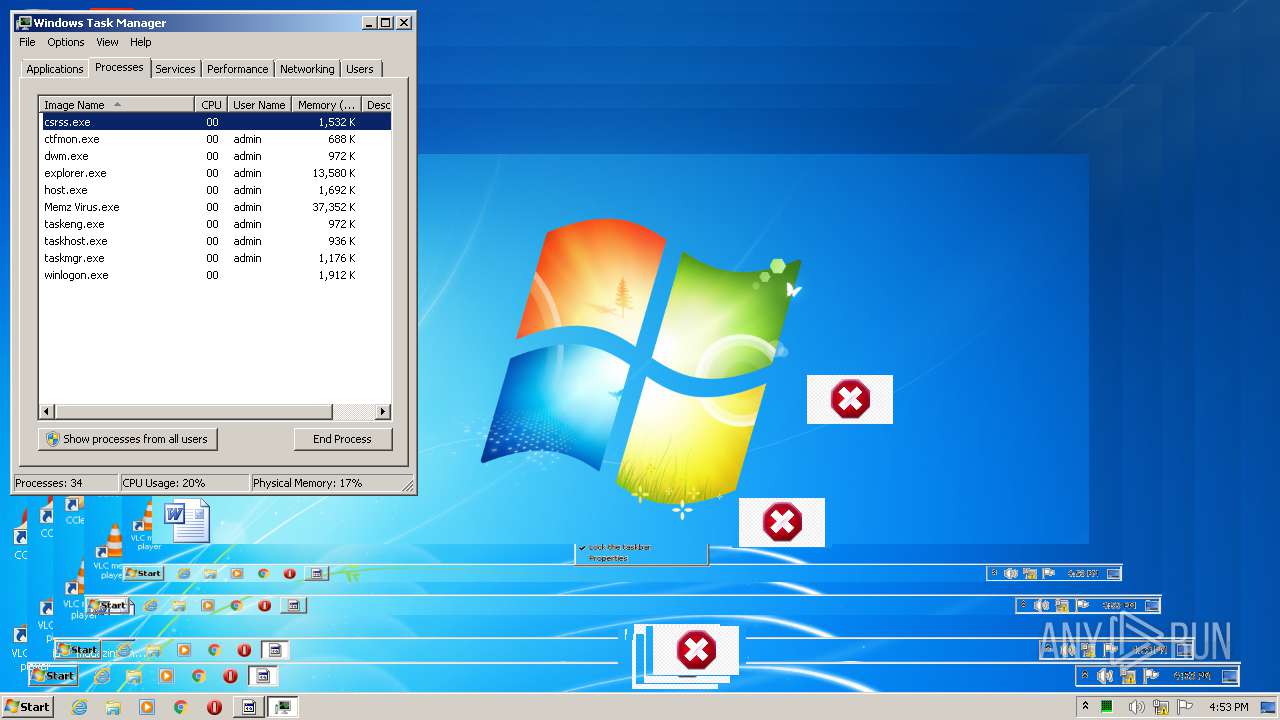Open the View menu in Task Manager

pos(107,42)
